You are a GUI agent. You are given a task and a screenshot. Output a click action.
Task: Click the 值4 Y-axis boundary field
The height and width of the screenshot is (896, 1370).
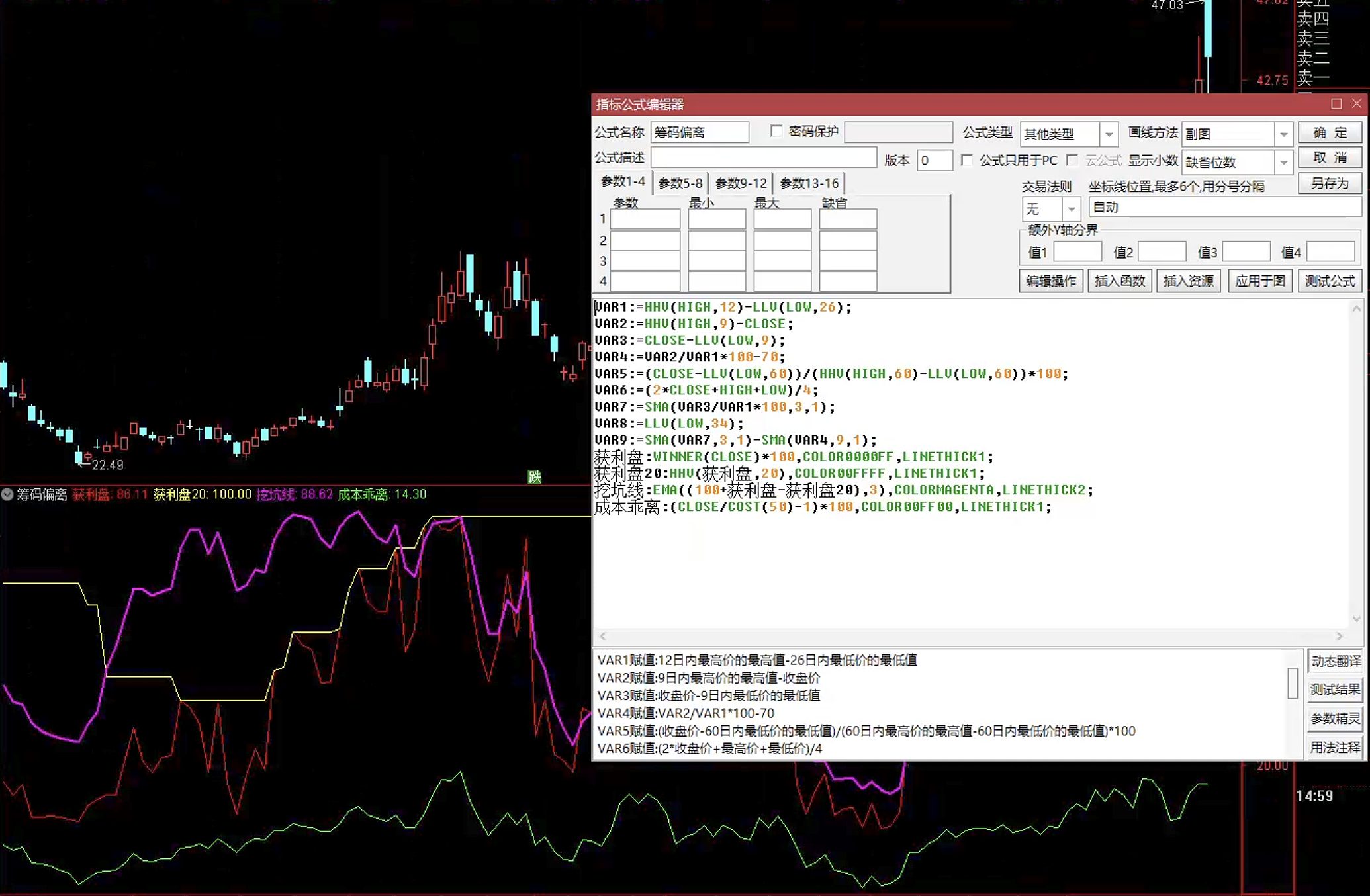click(1331, 252)
